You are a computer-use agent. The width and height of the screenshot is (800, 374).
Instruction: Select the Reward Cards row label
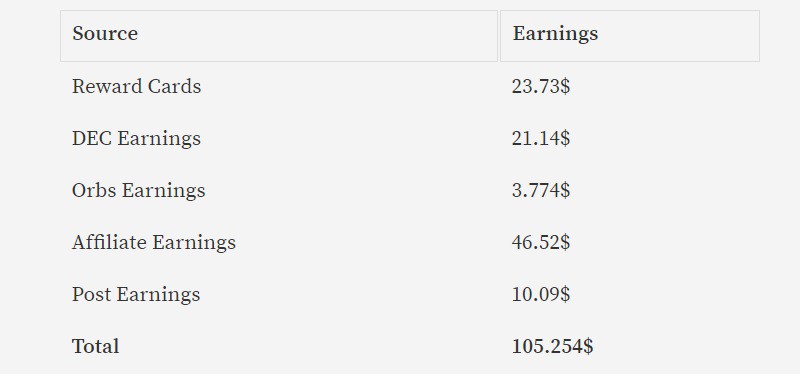(x=136, y=86)
